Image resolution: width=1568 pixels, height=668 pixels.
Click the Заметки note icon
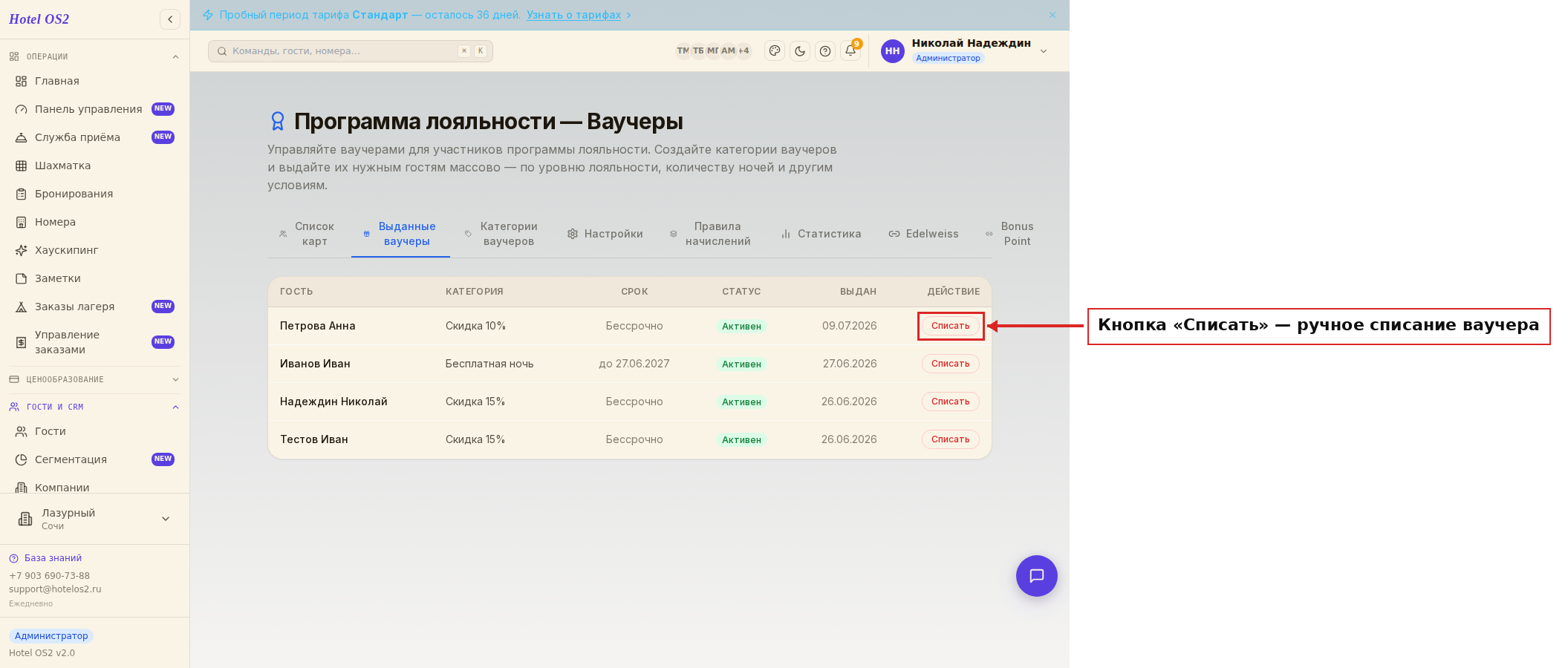pos(21,278)
